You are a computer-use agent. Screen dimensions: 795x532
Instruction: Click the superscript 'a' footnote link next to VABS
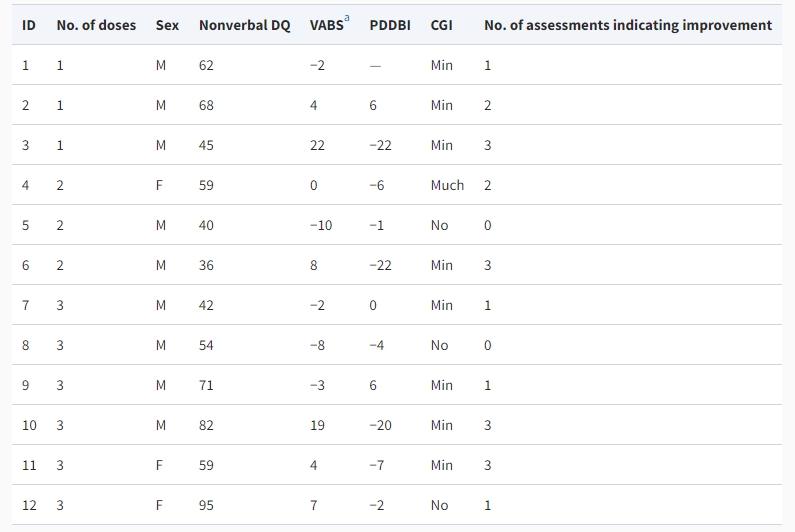point(347,19)
